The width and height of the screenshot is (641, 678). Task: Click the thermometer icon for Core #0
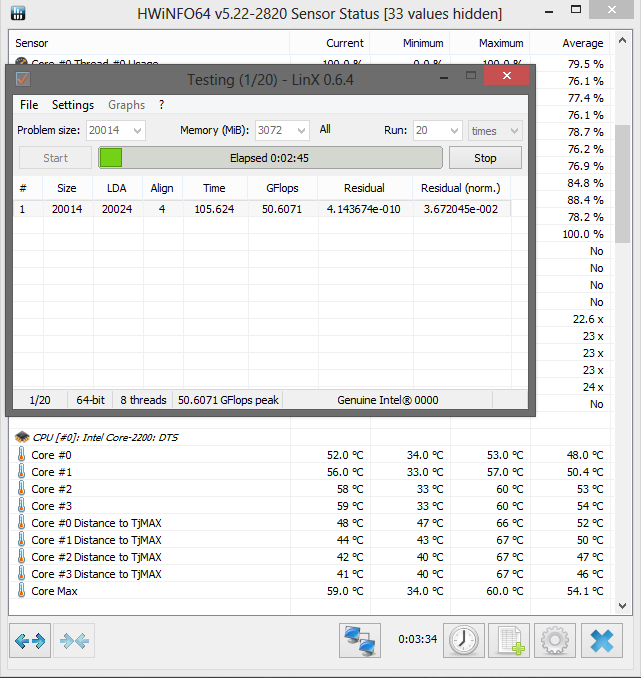pos(21,454)
